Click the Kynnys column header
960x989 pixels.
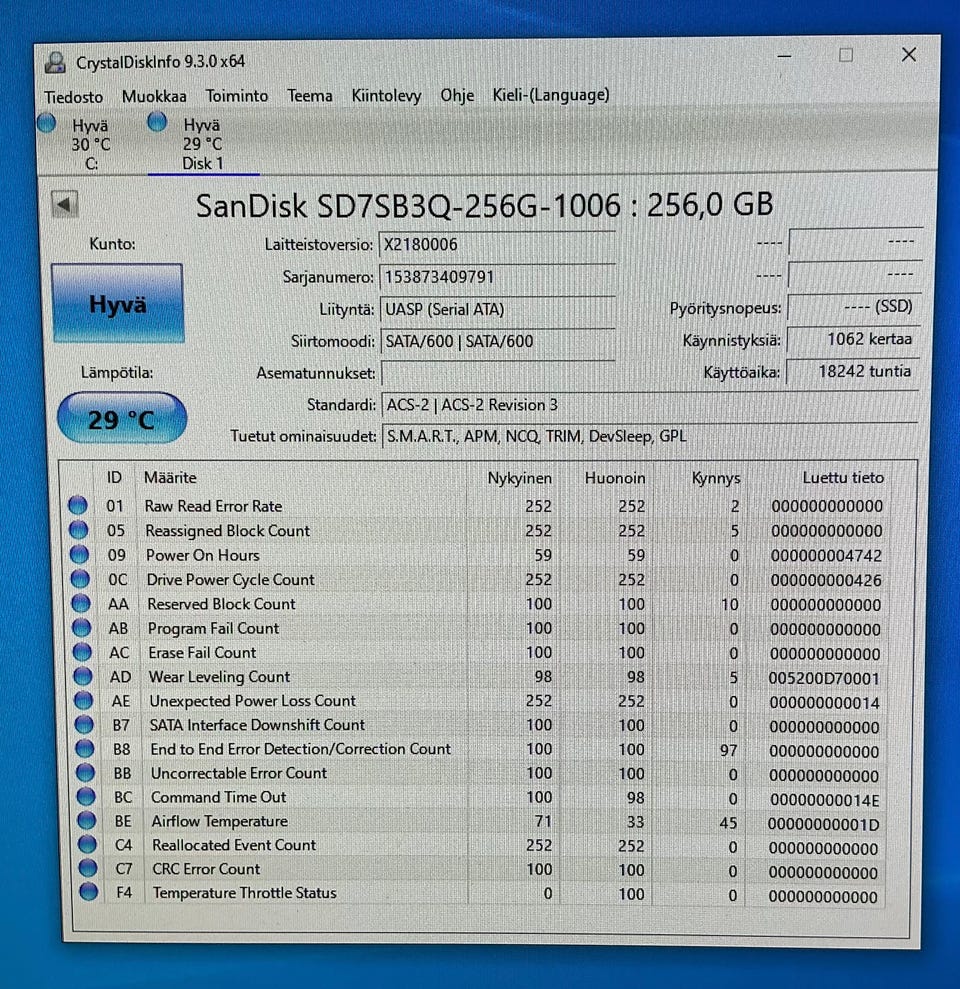(x=715, y=478)
